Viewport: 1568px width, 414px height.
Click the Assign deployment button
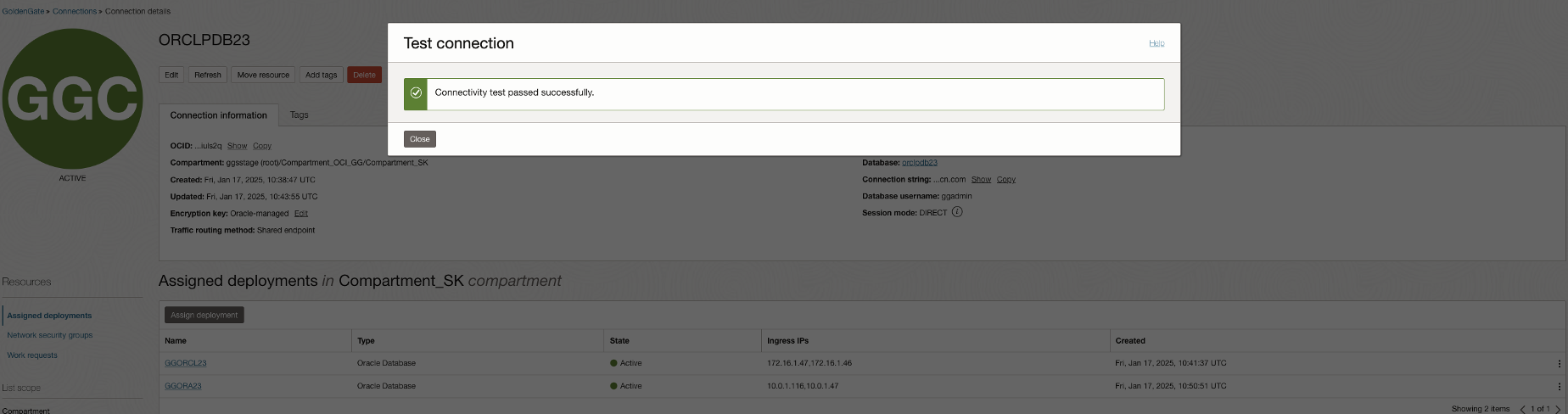(204, 315)
